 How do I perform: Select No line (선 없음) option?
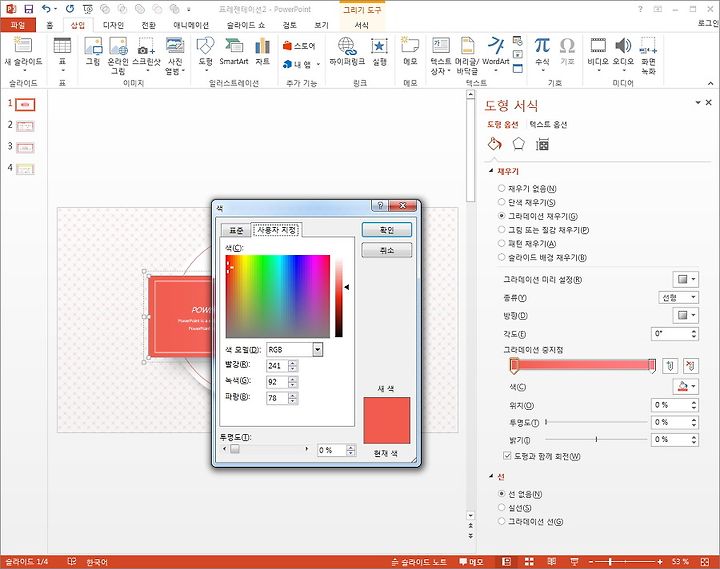[x=520, y=494]
